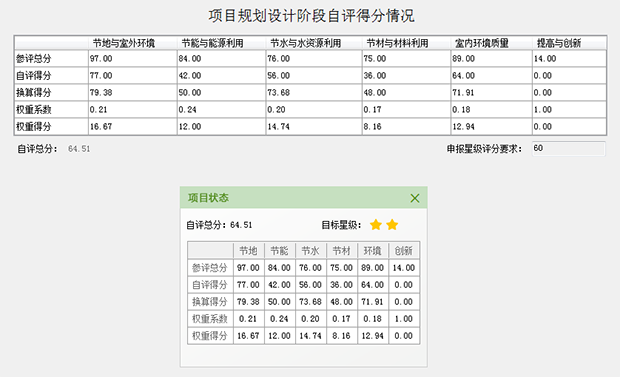Select the 79.38 cell in the main table
620x377 pixels.
133,93
